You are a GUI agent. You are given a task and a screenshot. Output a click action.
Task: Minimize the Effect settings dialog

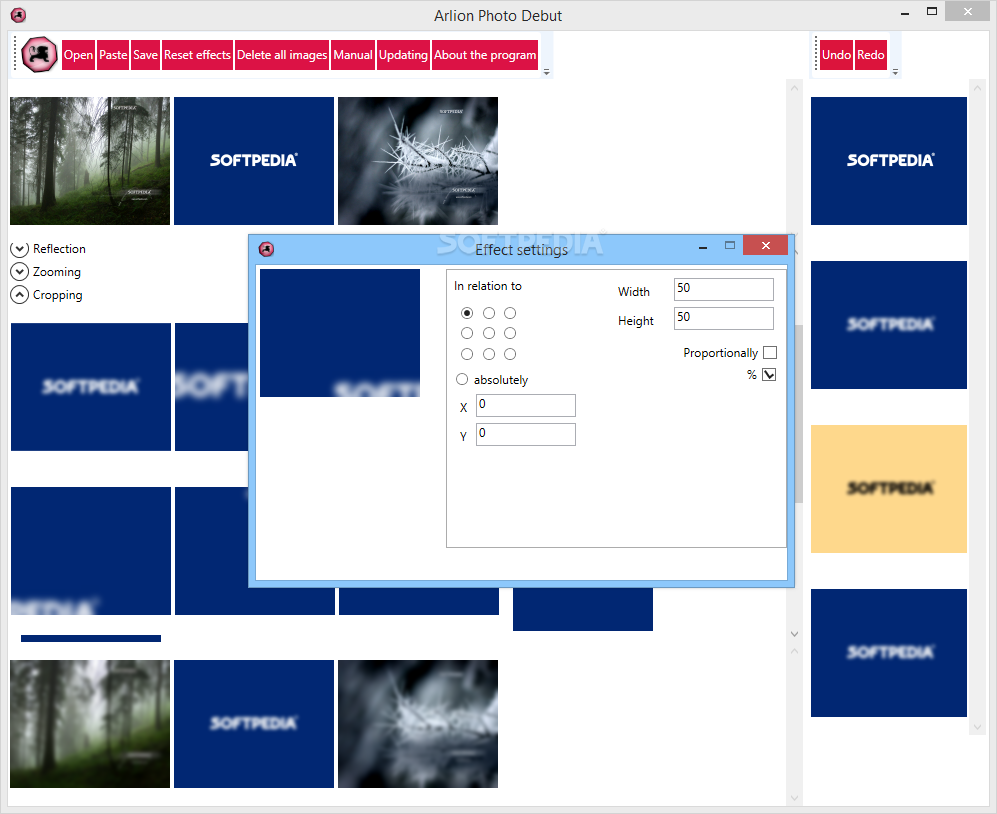[703, 247]
